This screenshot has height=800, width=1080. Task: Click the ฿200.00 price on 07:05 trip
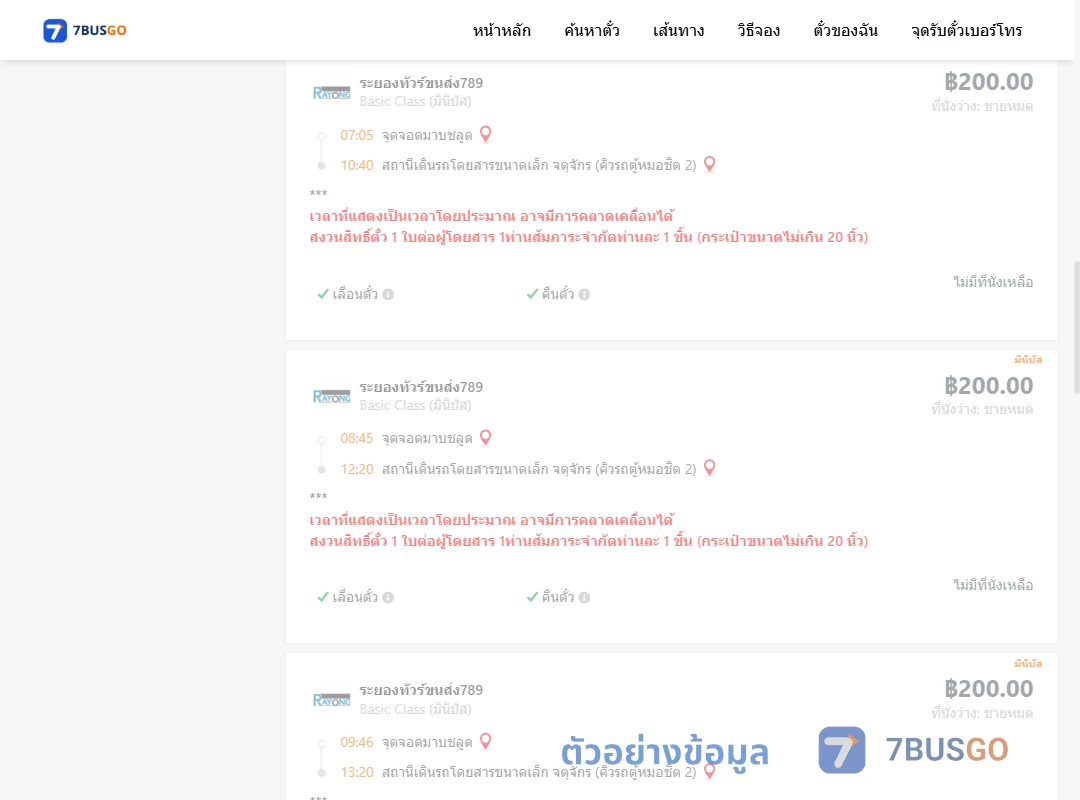[988, 82]
